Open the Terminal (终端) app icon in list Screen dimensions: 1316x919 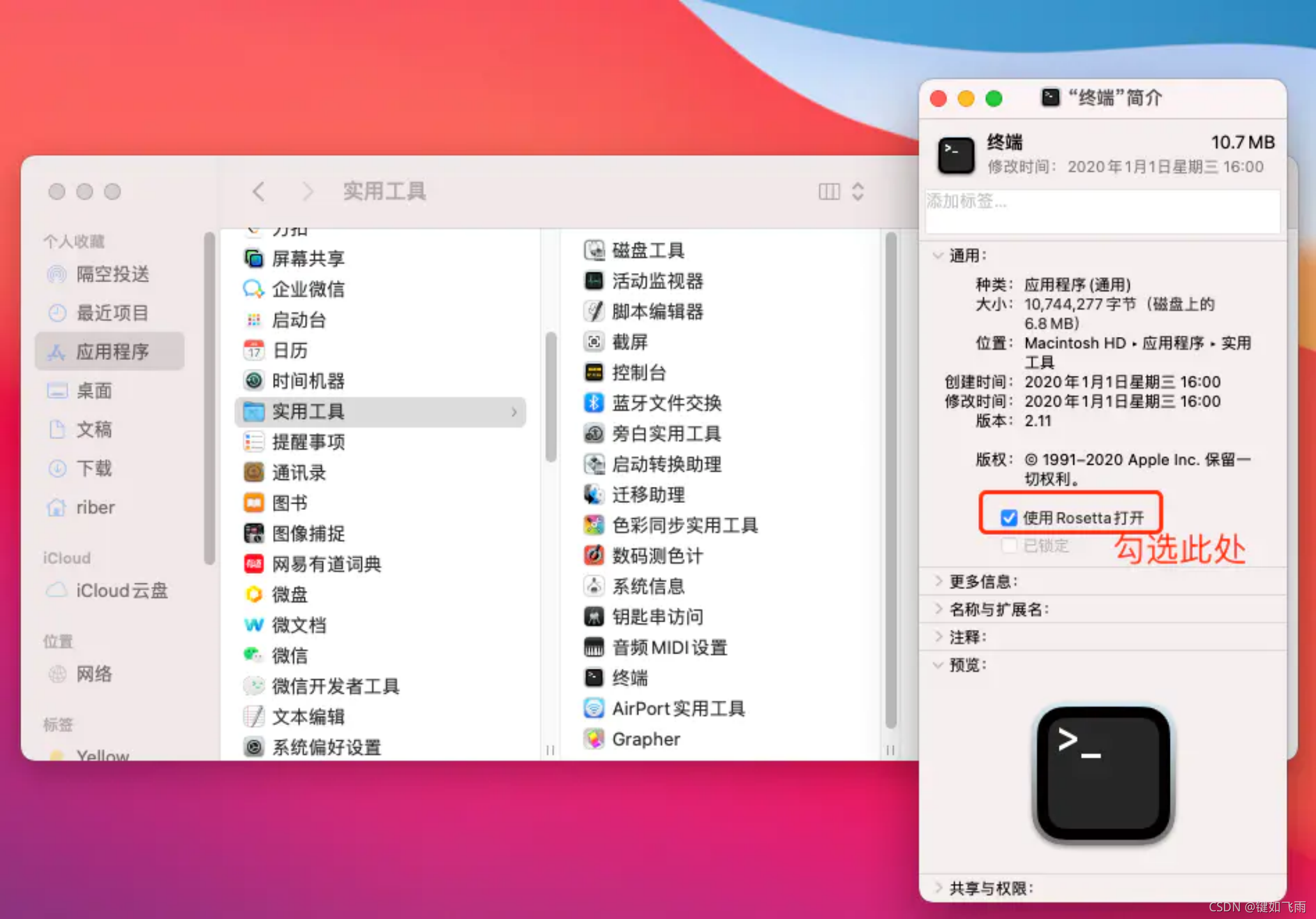click(594, 678)
